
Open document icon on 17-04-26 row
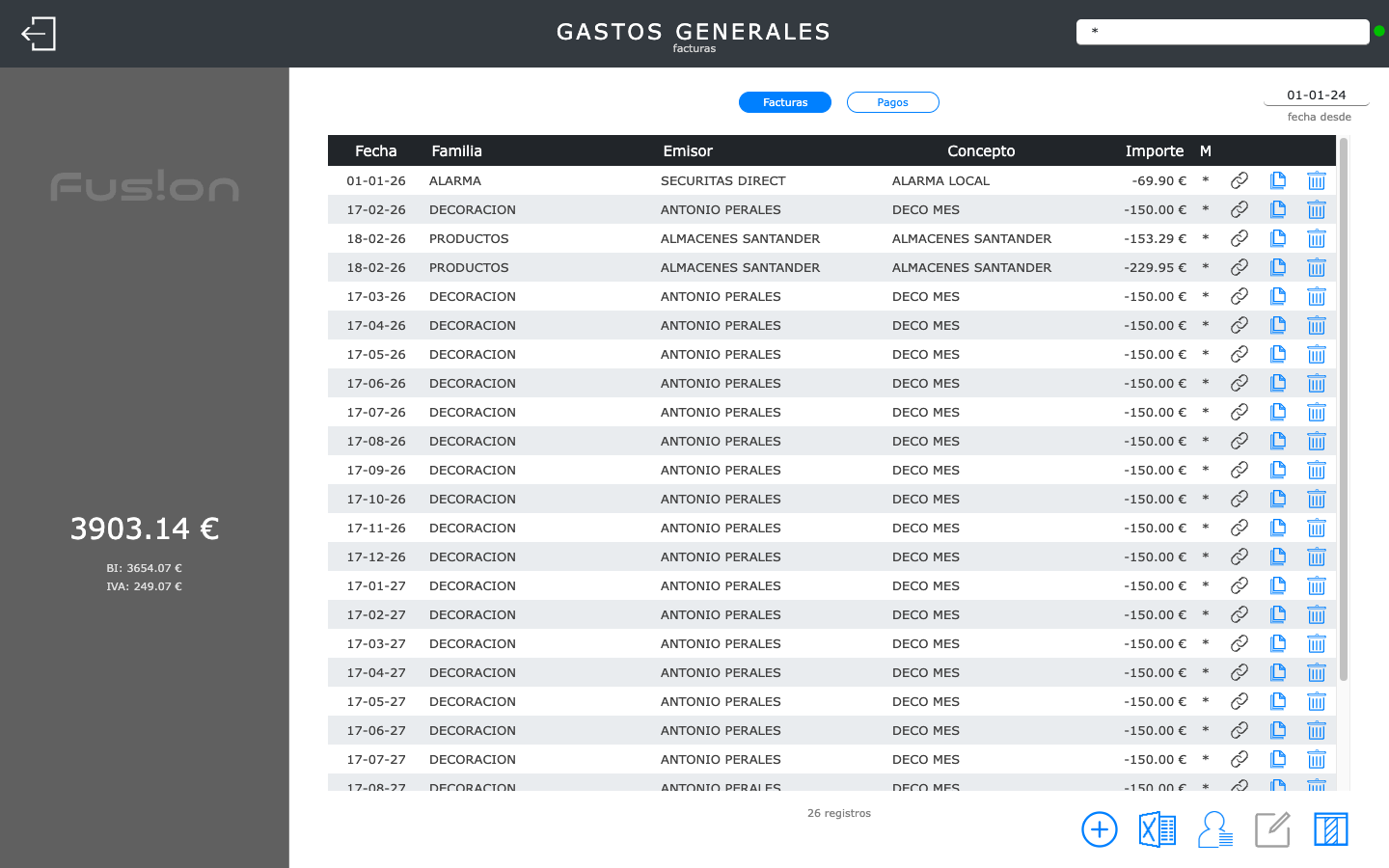point(1278,325)
